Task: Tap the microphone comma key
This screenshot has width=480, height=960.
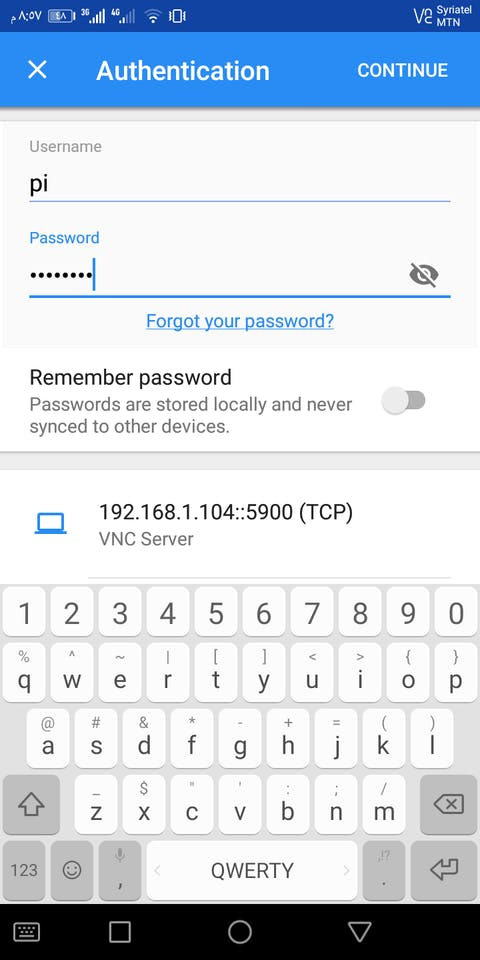Action: coord(120,870)
